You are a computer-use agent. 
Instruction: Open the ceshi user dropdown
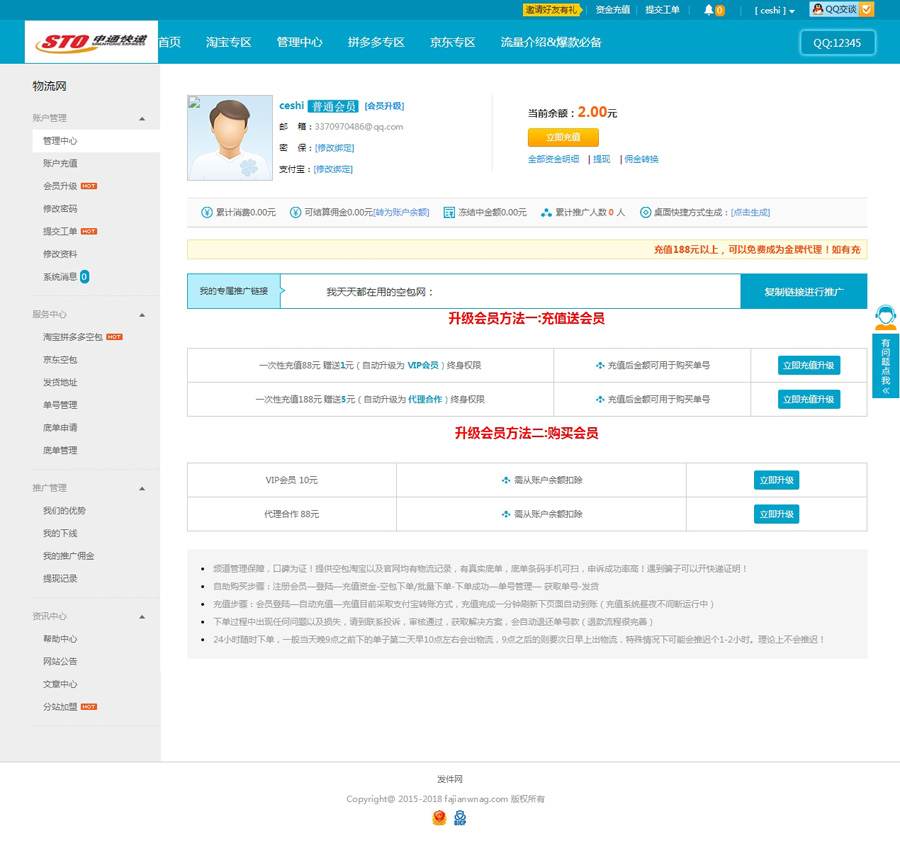774,11
